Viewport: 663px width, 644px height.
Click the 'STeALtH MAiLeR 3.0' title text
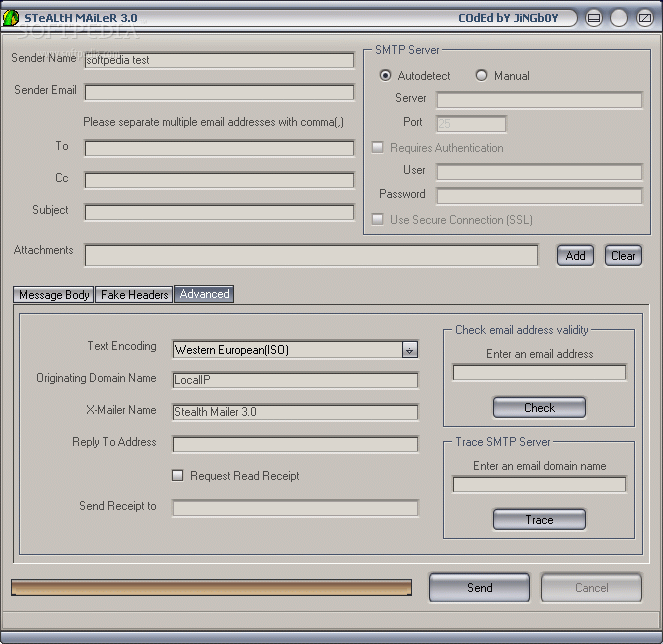(x=81, y=18)
